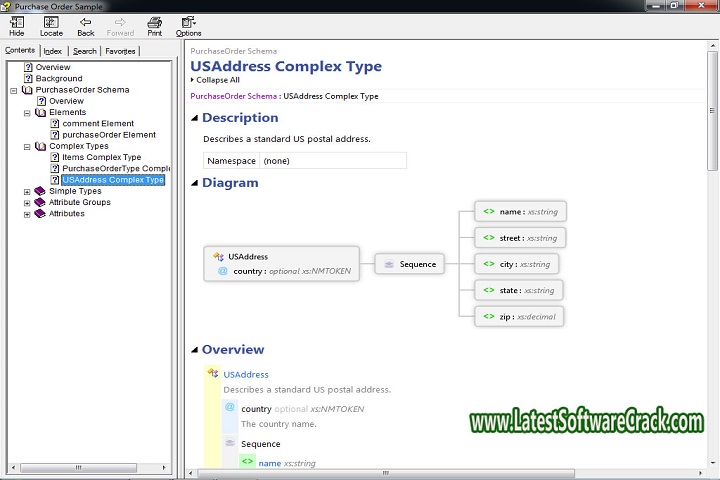This screenshot has height=480, width=720.
Task: Expand the Simple Types tree node
Action: (27, 191)
